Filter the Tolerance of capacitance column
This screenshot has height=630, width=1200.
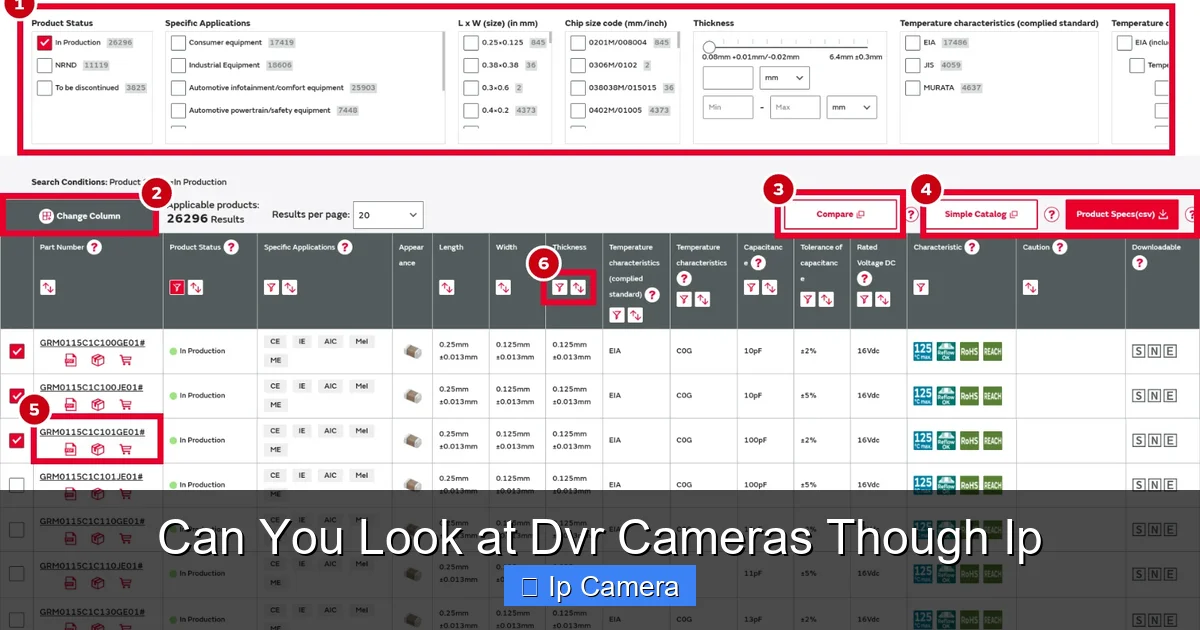point(808,299)
